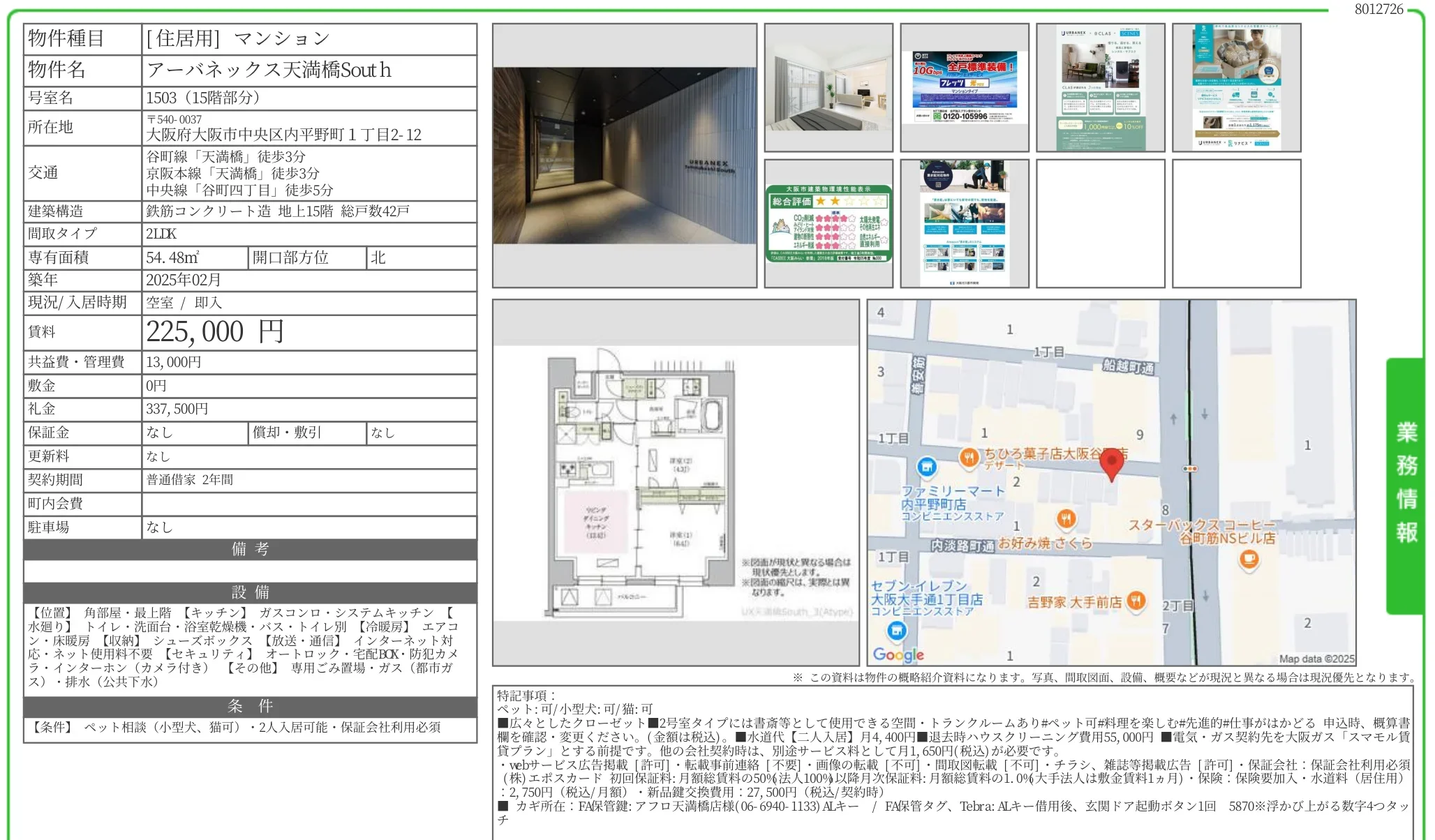1435x840 pixels.
Task: Click the deposit value 0円
Action: click(x=156, y=386)
